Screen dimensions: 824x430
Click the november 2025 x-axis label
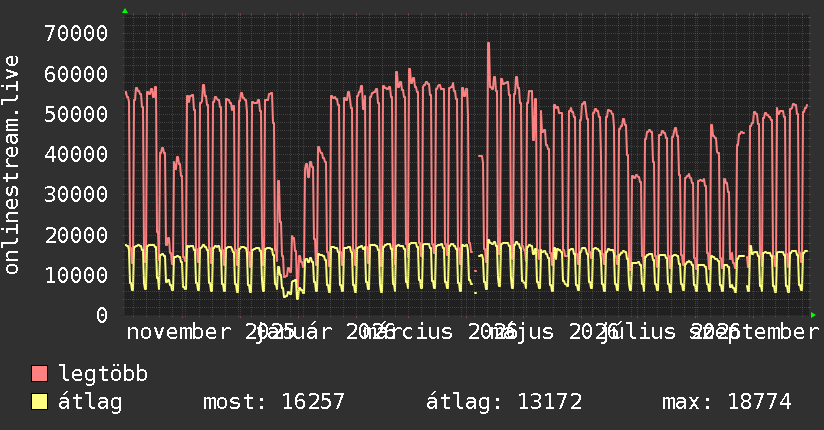tap(210, 332)
